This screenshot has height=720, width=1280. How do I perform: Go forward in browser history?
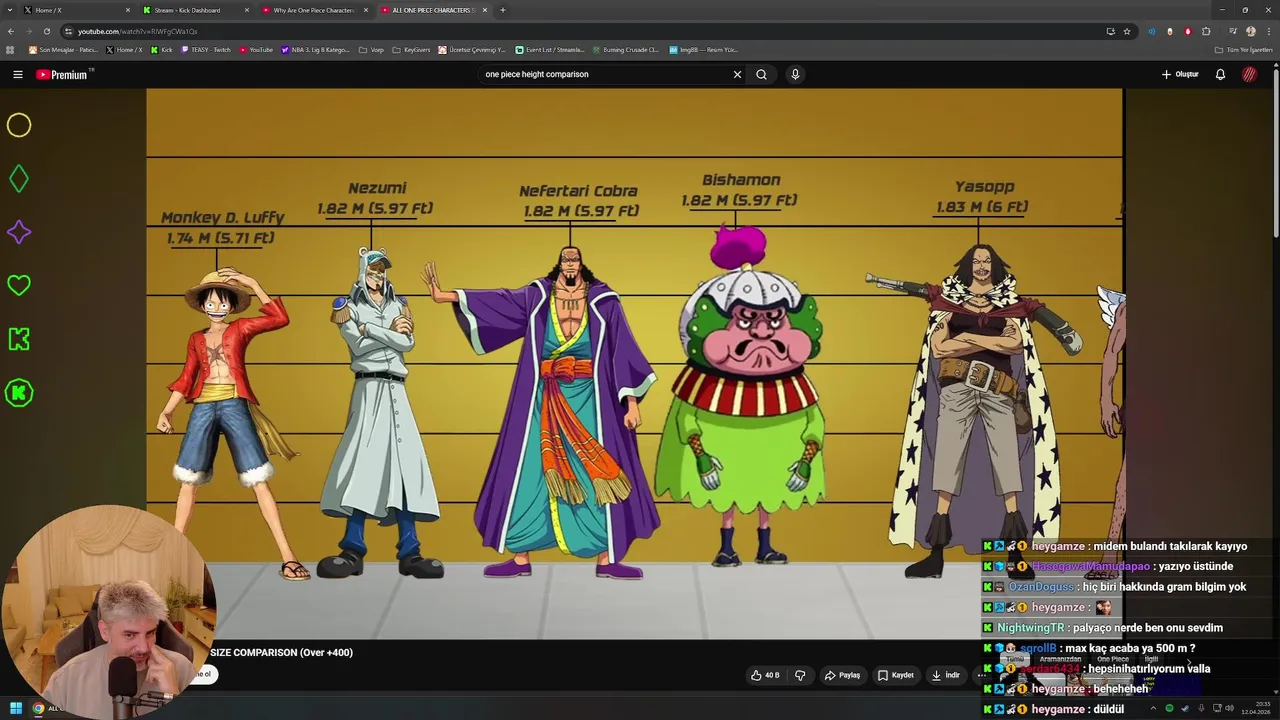28,31
